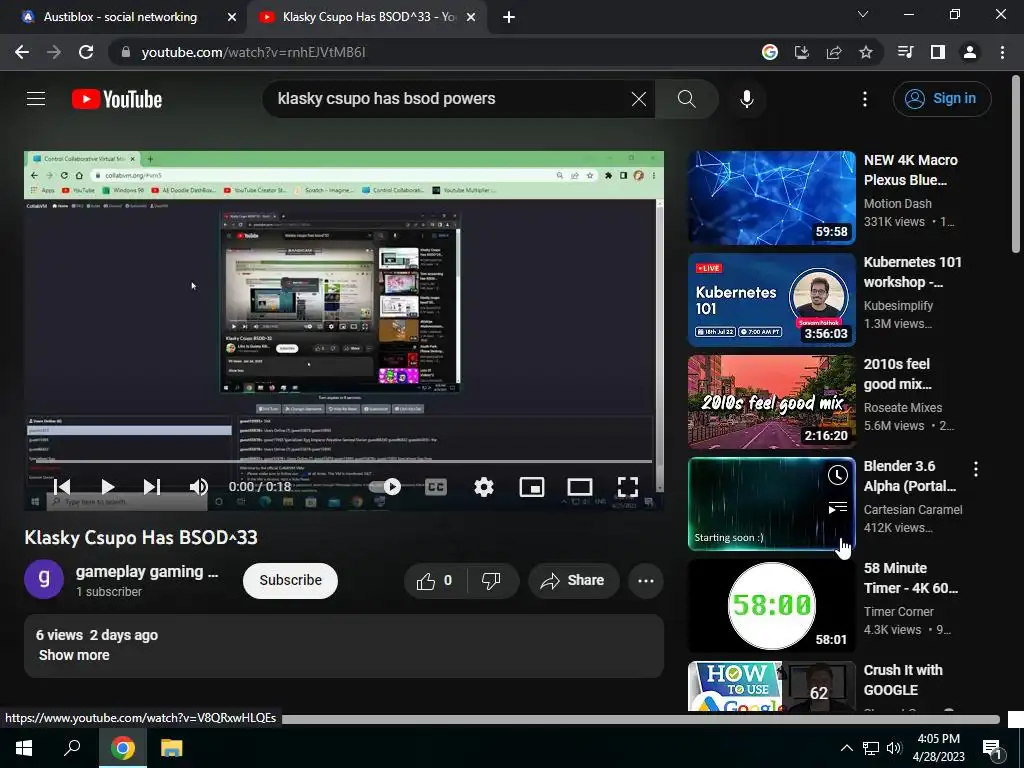1024x768 pixels.
Task: Go forward in the browser
Action: click(x=54, y=52)
